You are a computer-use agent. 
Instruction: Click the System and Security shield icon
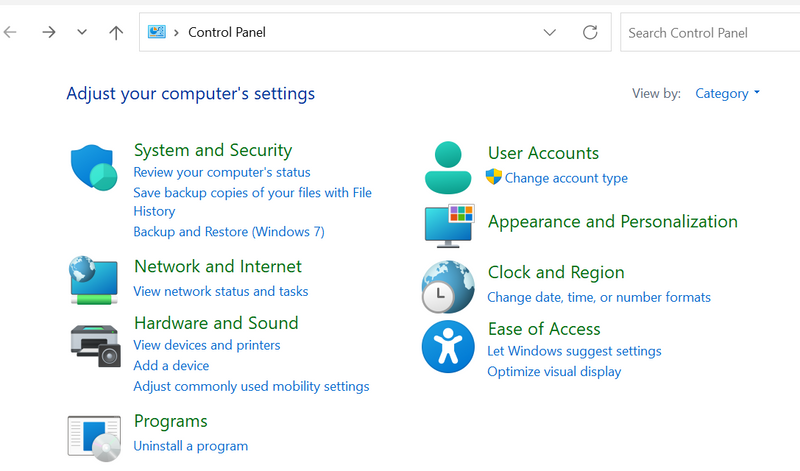pyautogui.click(x=94, y=166)
